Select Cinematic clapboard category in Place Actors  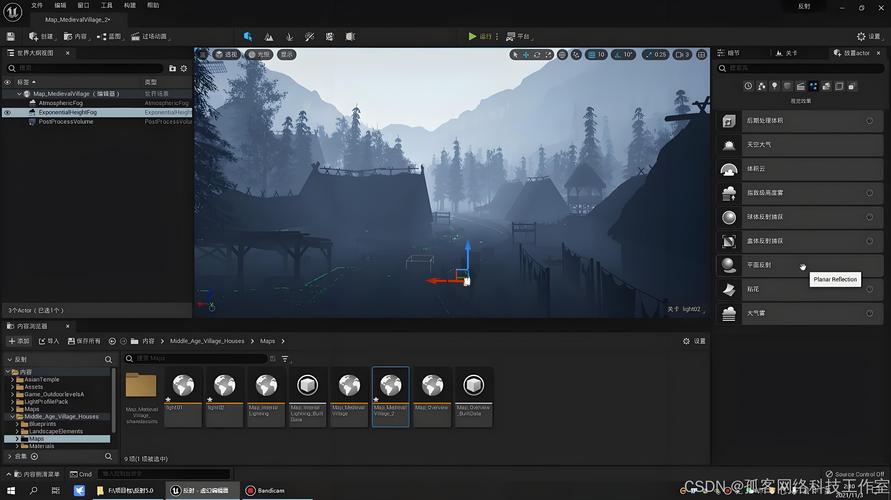[x=800, y=86]
